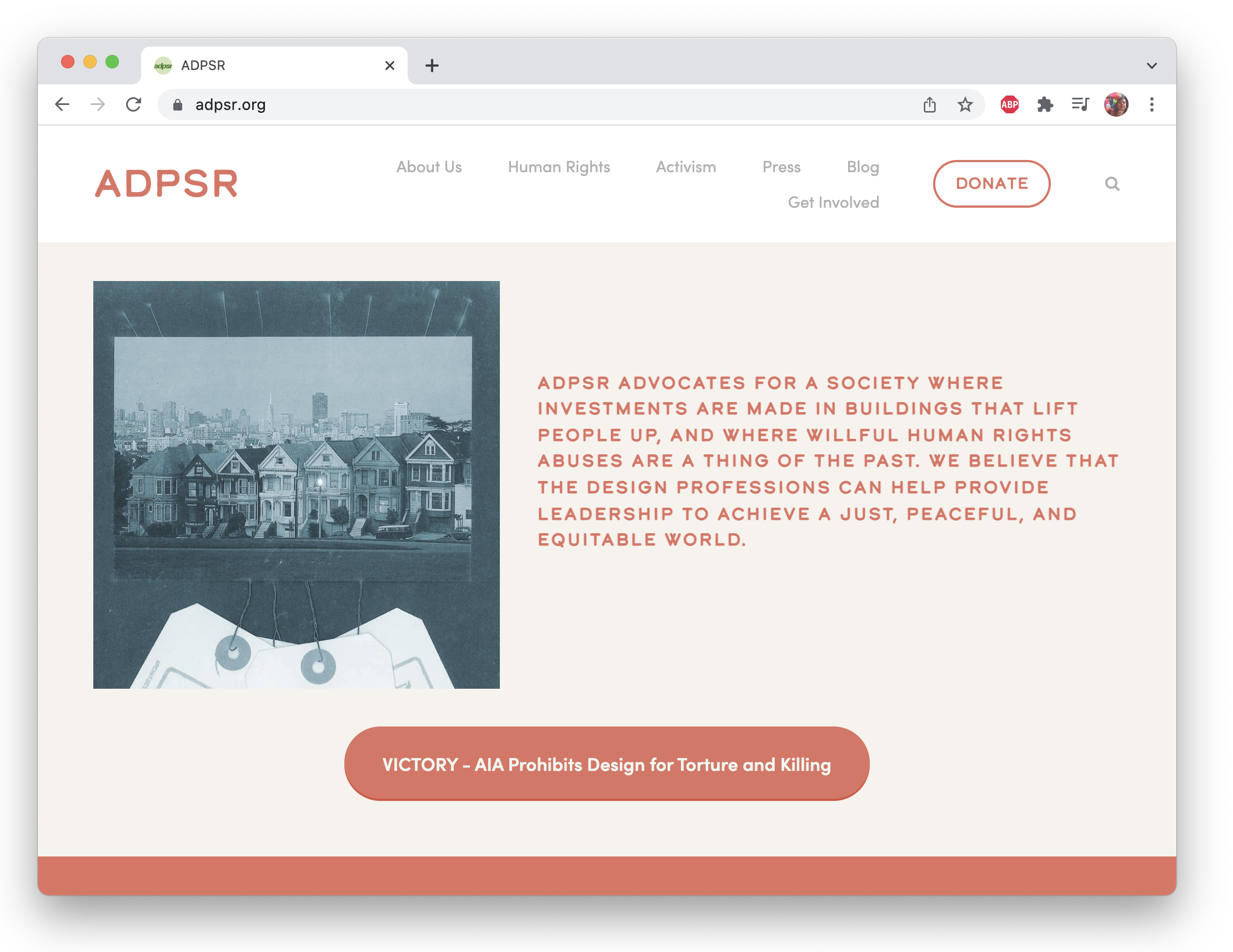Open the media controls icon
1233x952 pixels.
point(1080,104)
